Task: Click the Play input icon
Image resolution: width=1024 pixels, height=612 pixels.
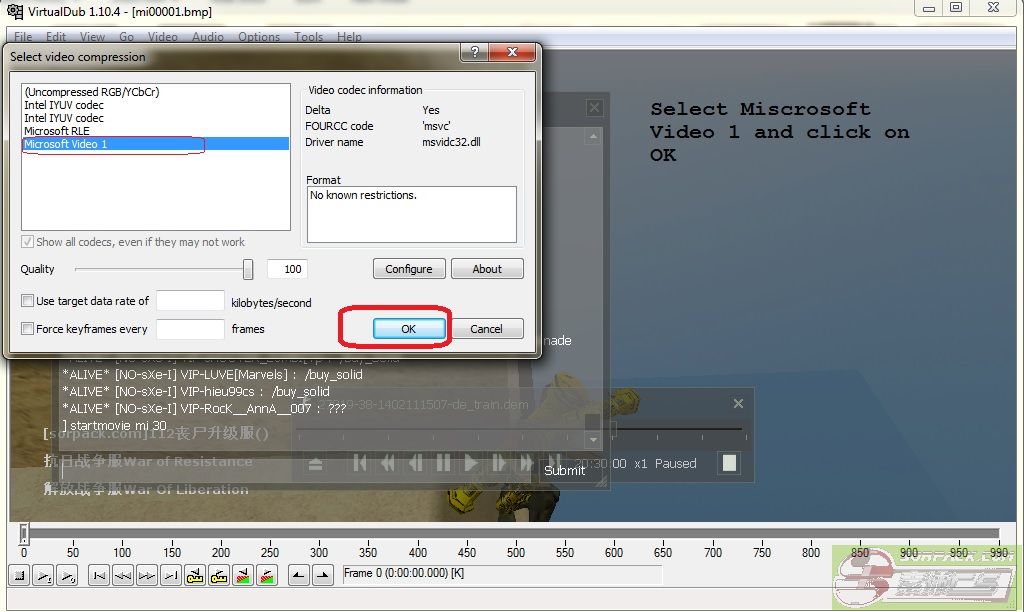Action: pyautogui.click(x=43, y=575)
